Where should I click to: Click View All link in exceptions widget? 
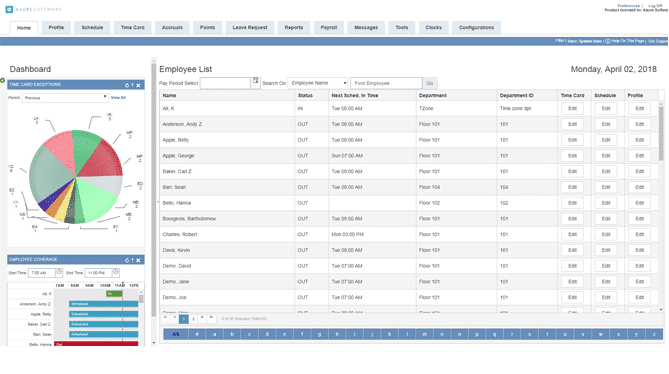coord(118,98)
